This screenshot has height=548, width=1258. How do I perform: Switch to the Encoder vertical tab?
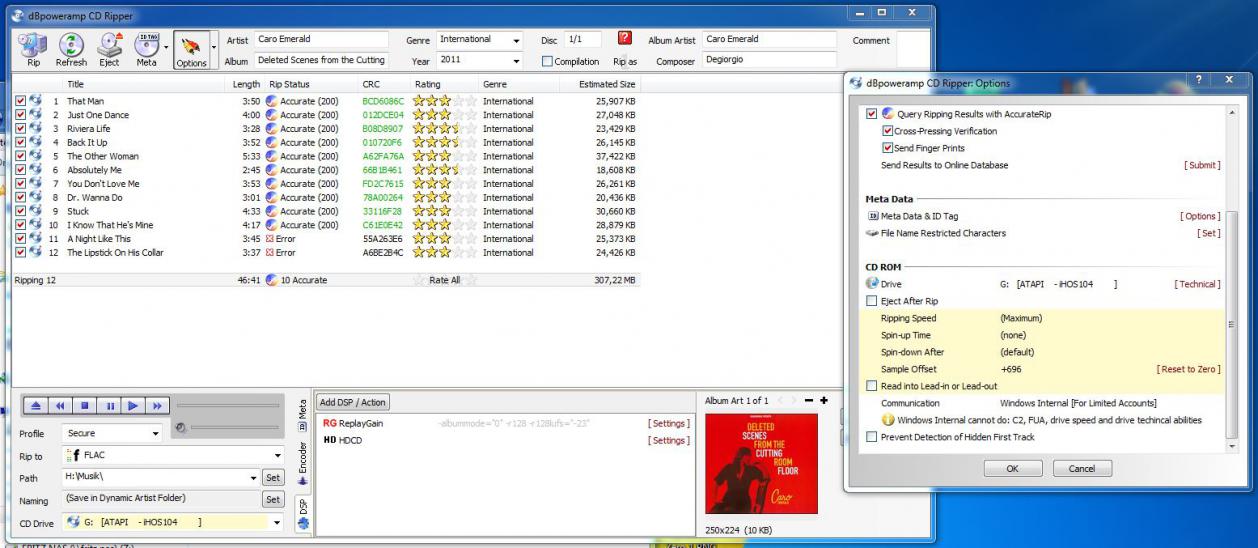point(303,462)
